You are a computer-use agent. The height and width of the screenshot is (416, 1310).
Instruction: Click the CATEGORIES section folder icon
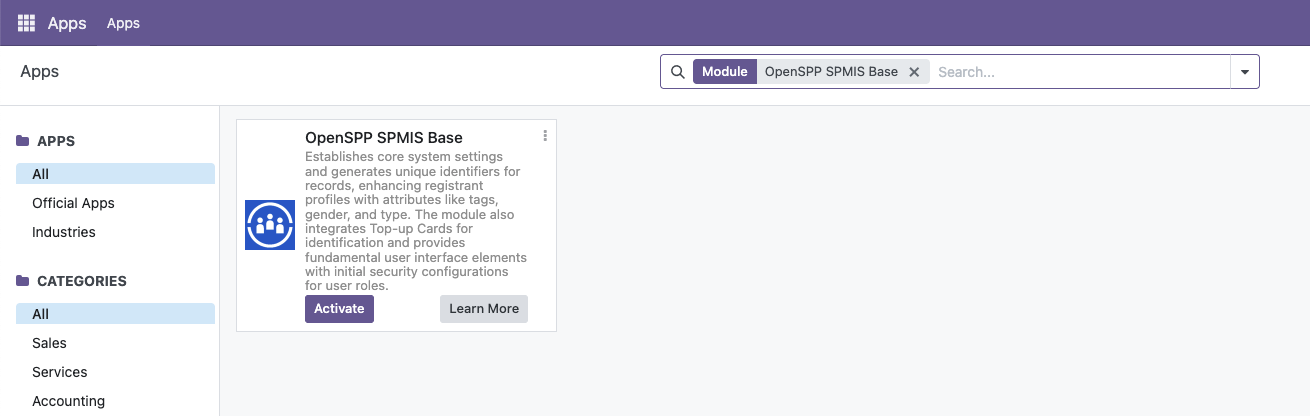[23, 281]
